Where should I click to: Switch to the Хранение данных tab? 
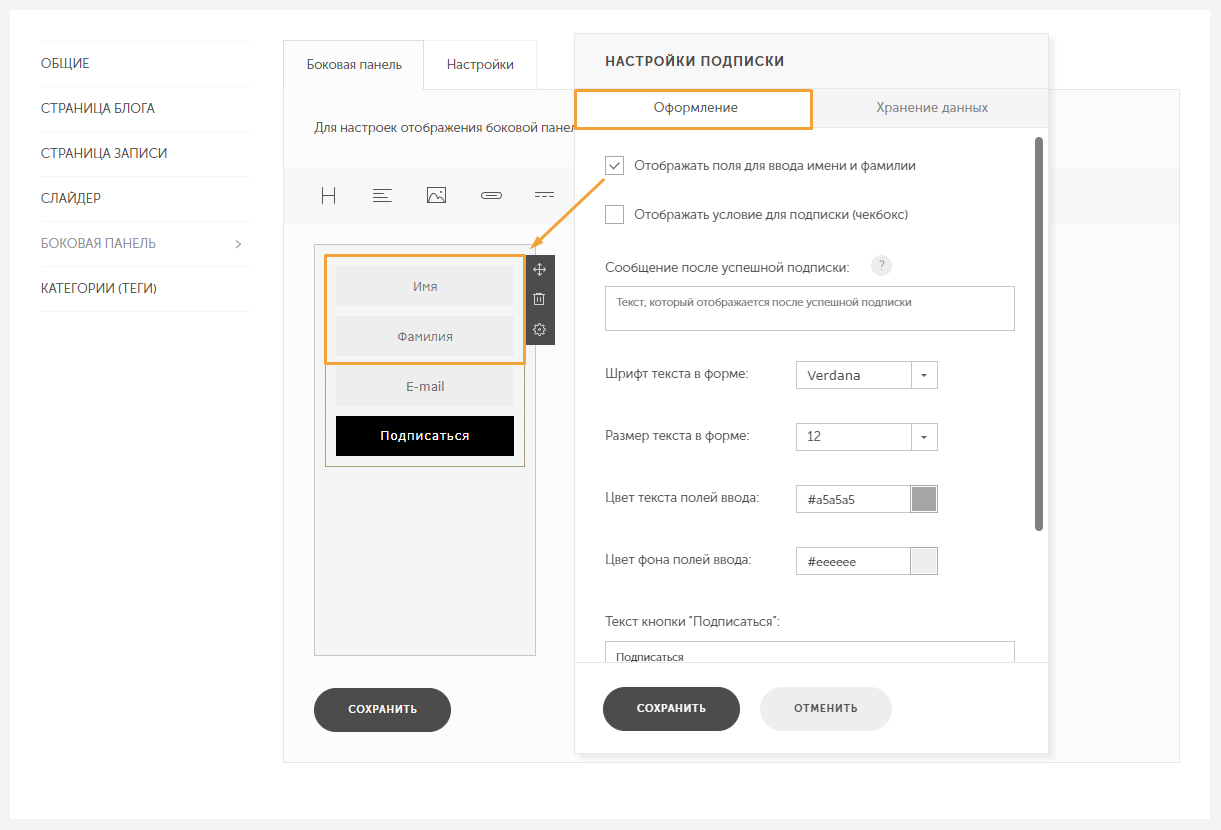[931, 108]
